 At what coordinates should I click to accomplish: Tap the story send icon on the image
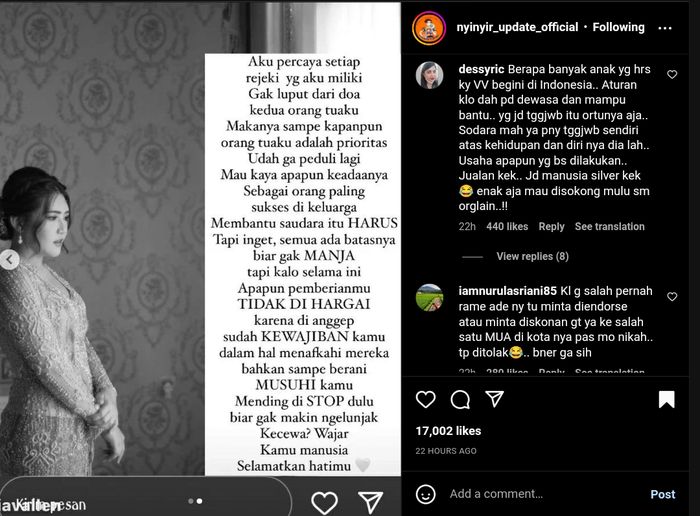(x=371, y=502)
